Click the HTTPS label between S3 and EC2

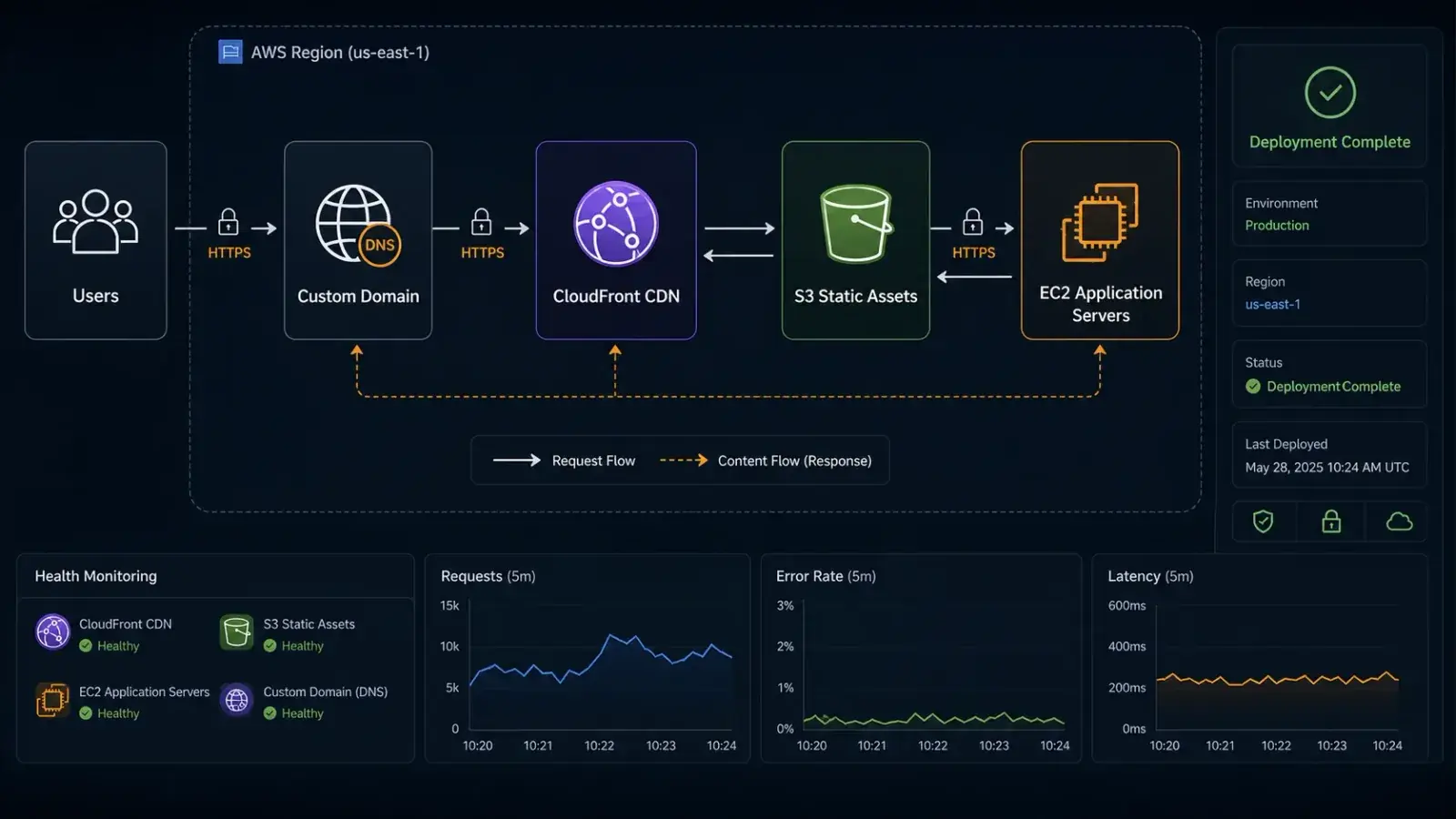click(974, 253)
